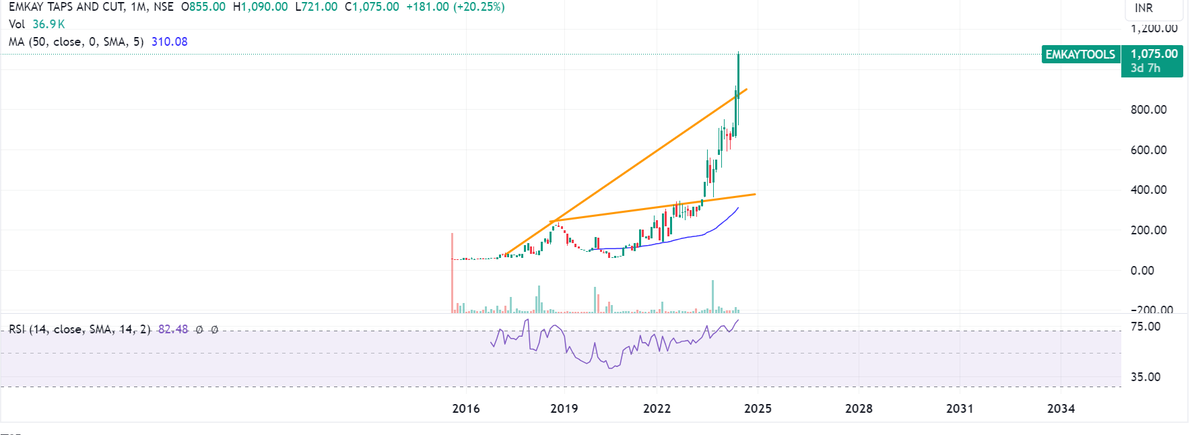Click the current price tag 1,075.00
The width and height of the screenshot is (1200, 435).
(1155, 54)
